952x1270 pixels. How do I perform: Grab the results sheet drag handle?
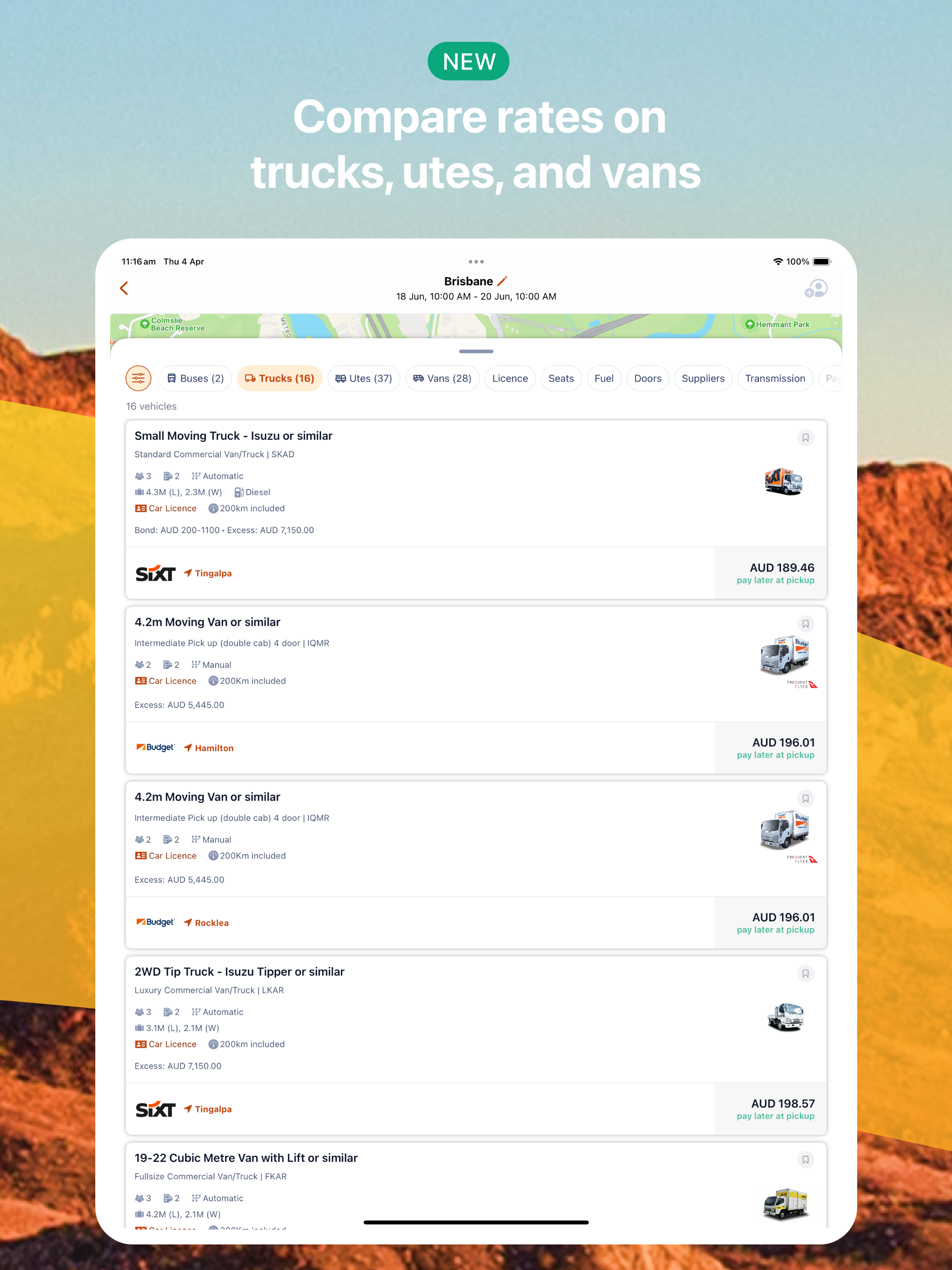tap(476, 351)
